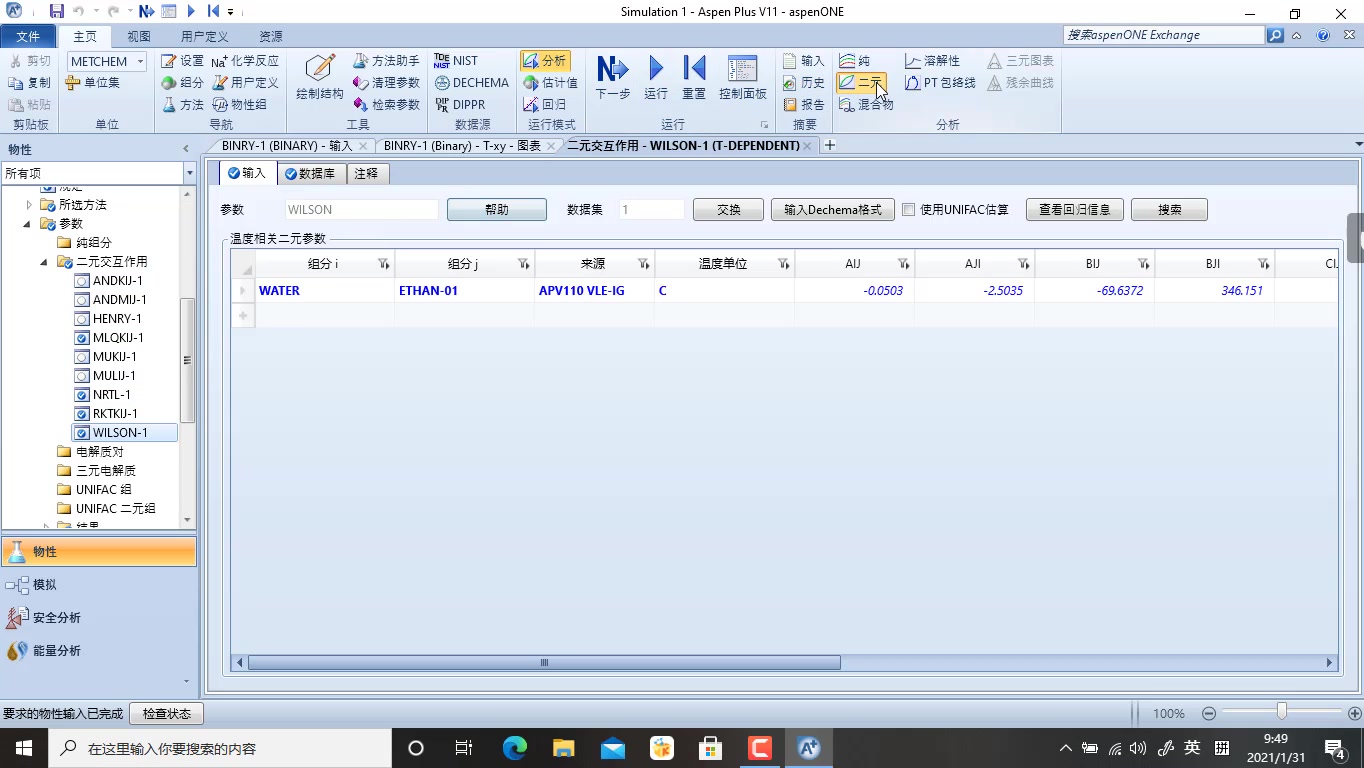The image size is (1364, 768).
Task: Open PT Envelope (PT 包络线) analysis
Action: 940,83
